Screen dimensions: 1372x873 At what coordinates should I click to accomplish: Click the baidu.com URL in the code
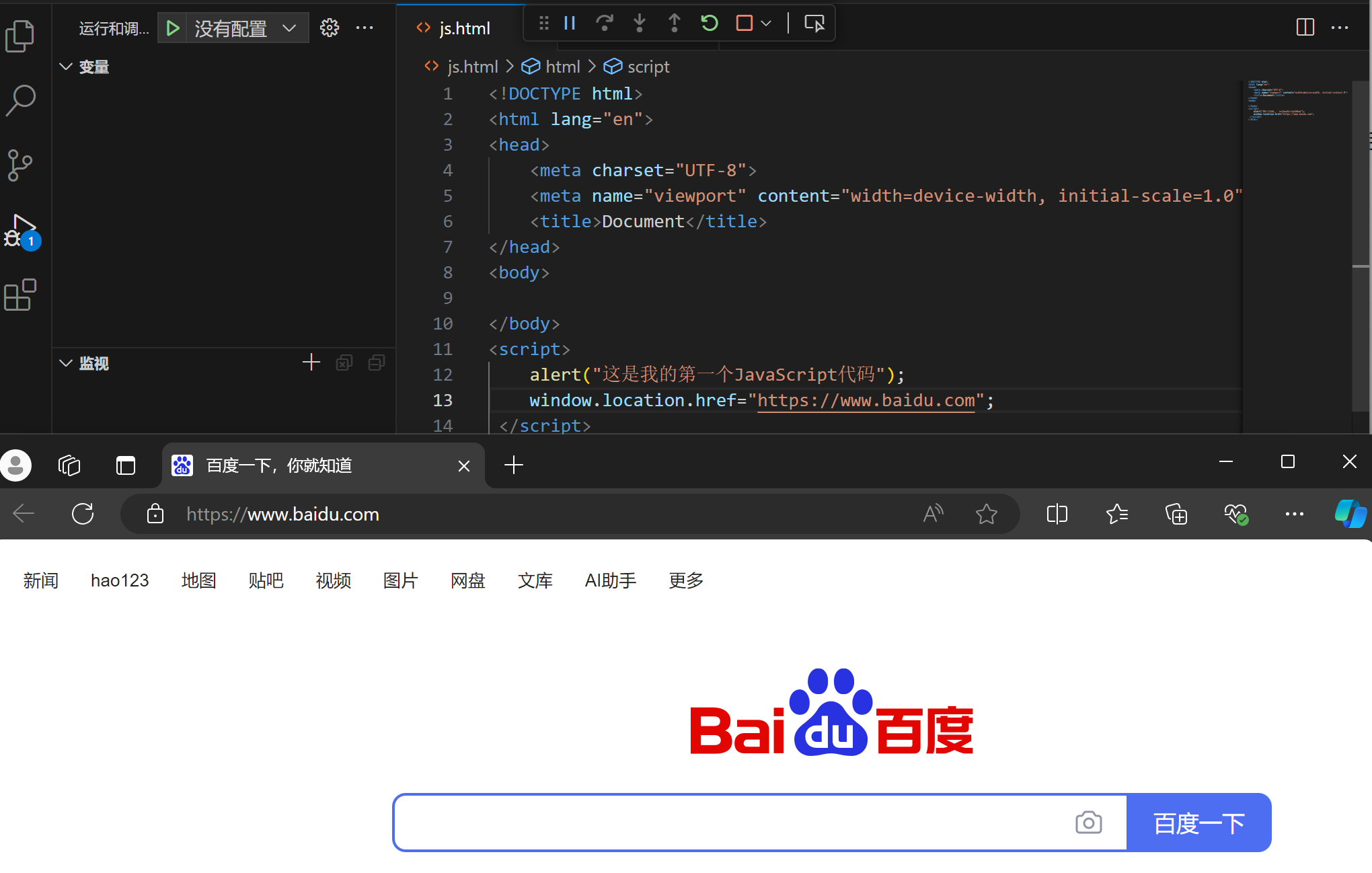point(866,400)
